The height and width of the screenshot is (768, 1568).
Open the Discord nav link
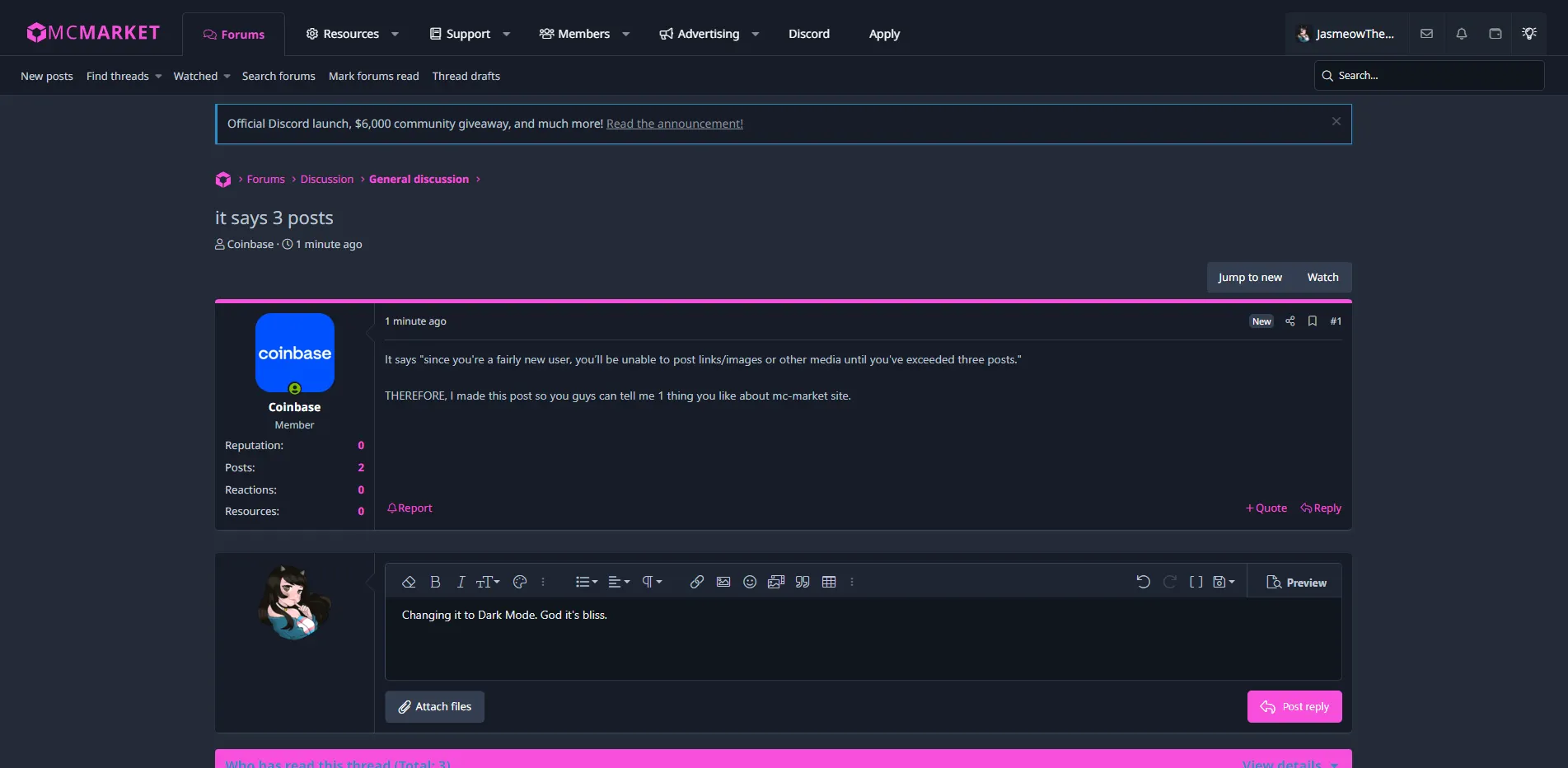coord(809,34)
